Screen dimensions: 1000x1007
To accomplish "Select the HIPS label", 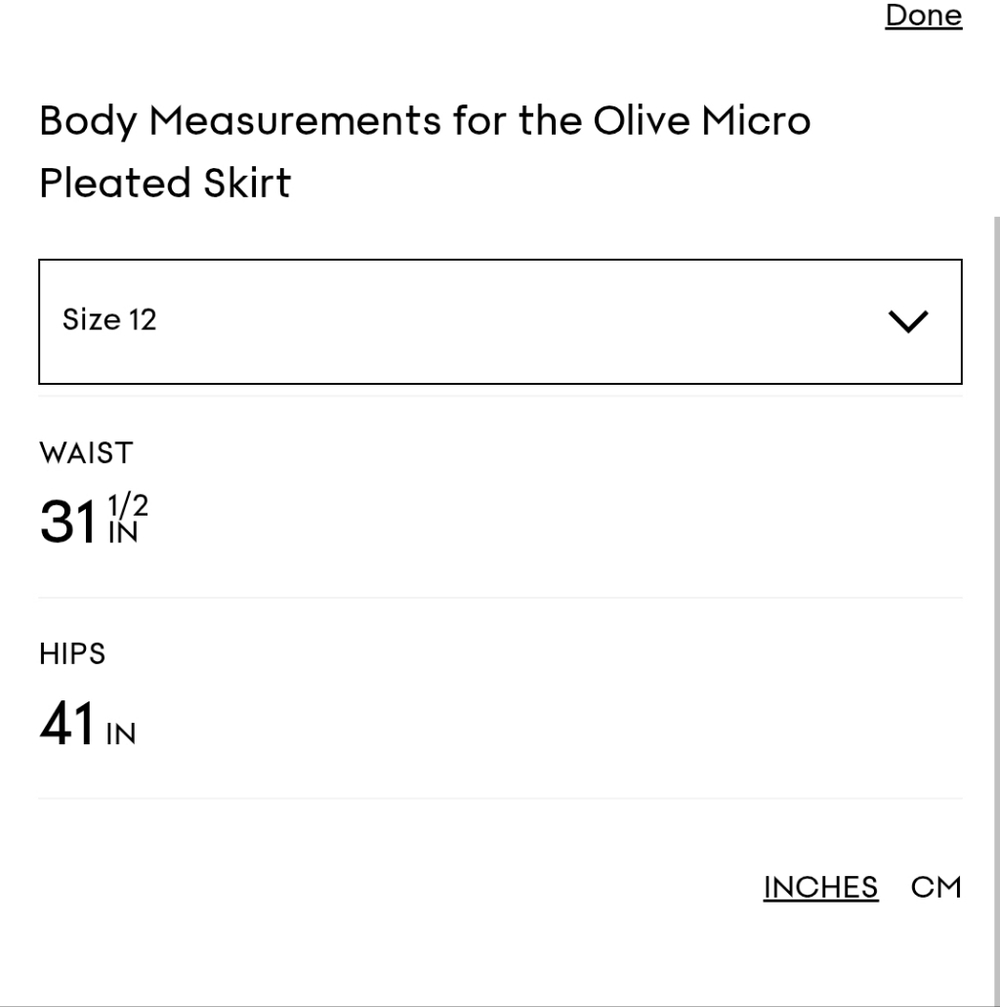I will tap(72, 654).
